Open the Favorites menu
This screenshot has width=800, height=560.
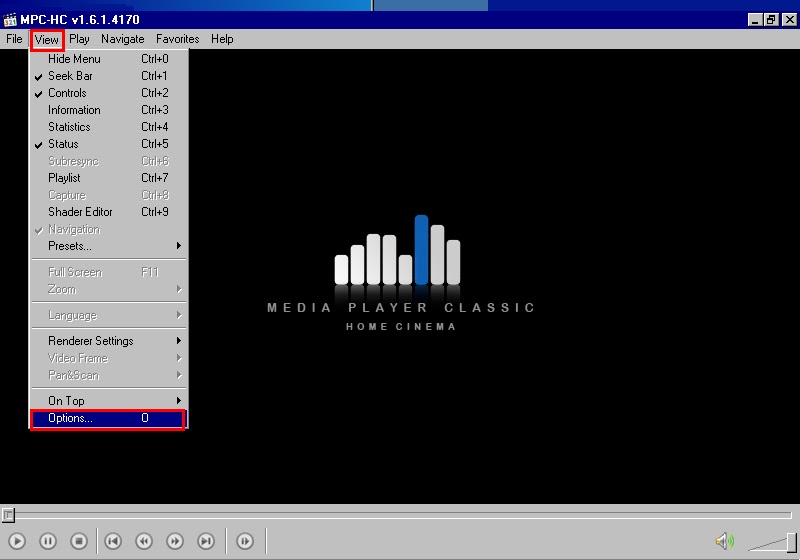(178, 39)
